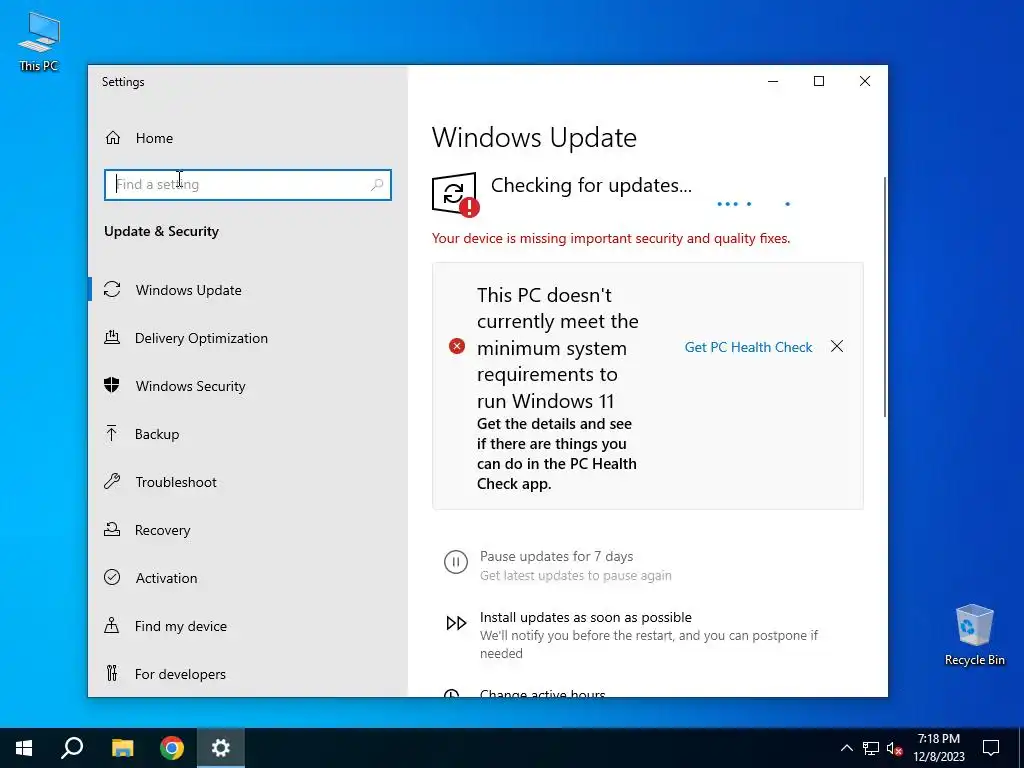Switch to the Troubleshoot page

[x=248, y=482]
